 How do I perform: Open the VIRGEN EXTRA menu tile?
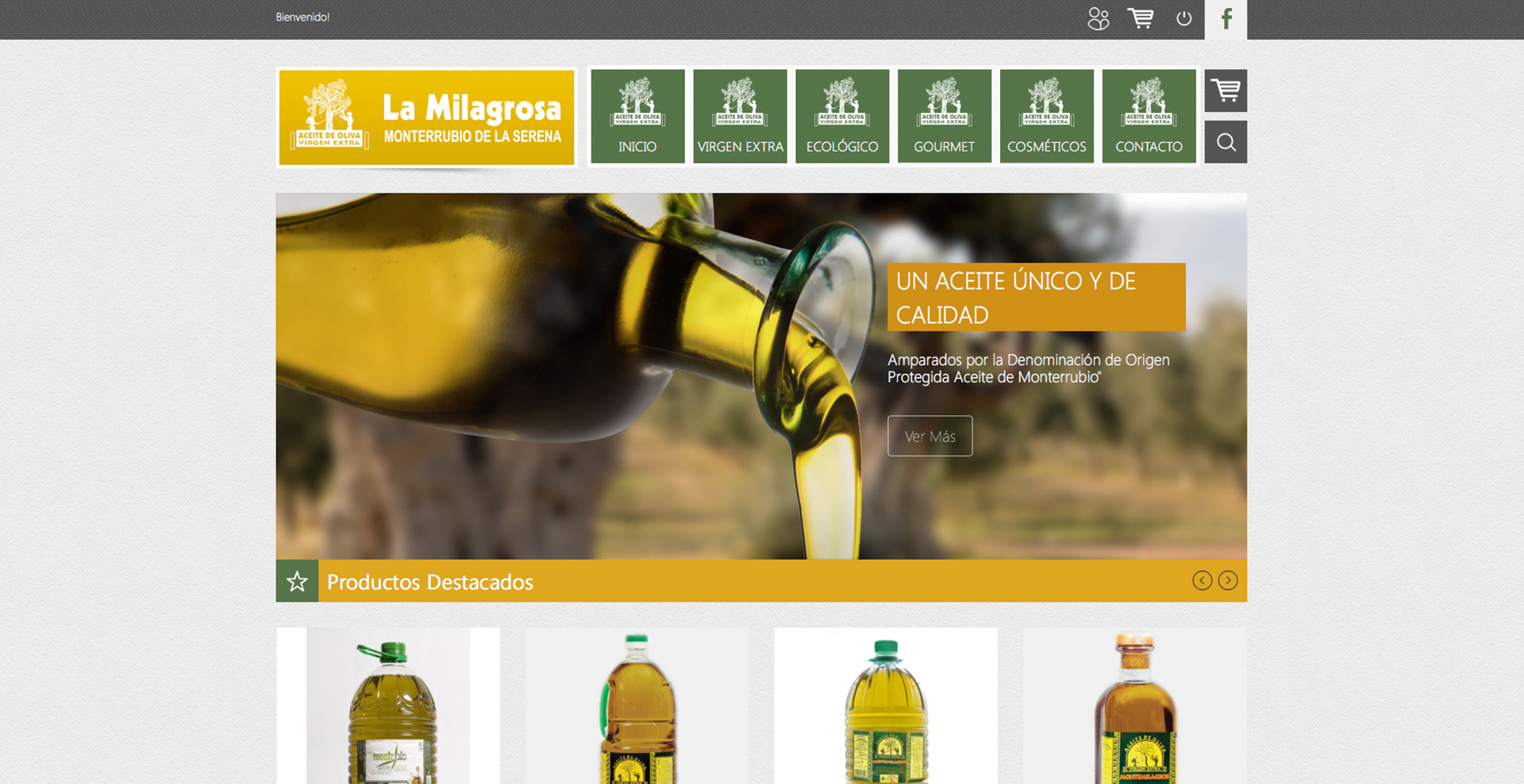[x=740, y=117]
